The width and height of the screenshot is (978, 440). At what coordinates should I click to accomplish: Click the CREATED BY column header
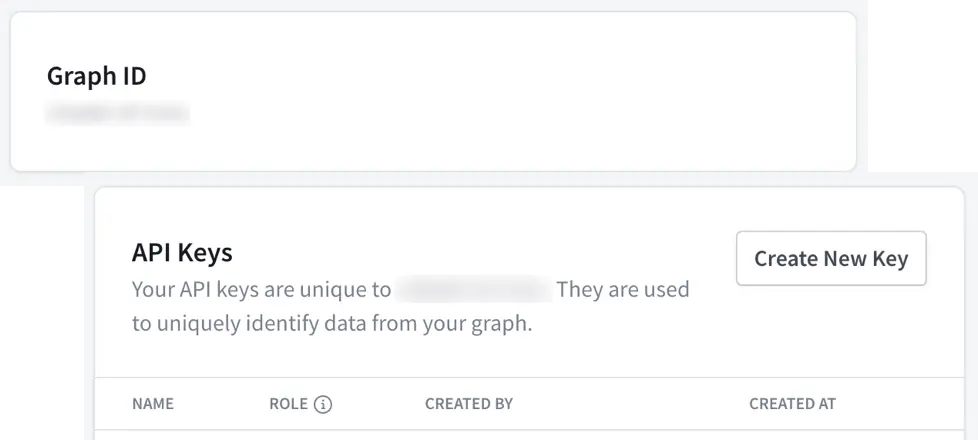468,404
